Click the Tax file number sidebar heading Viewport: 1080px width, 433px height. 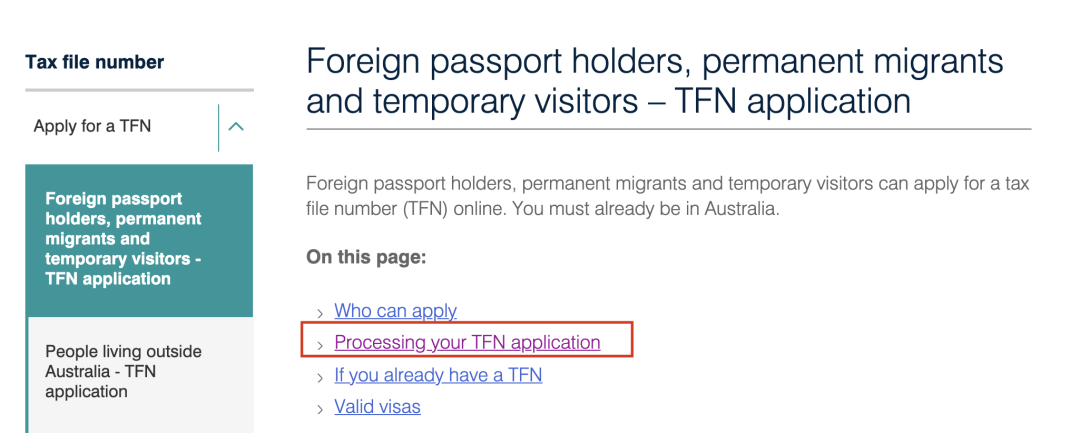tap(94, 63)
